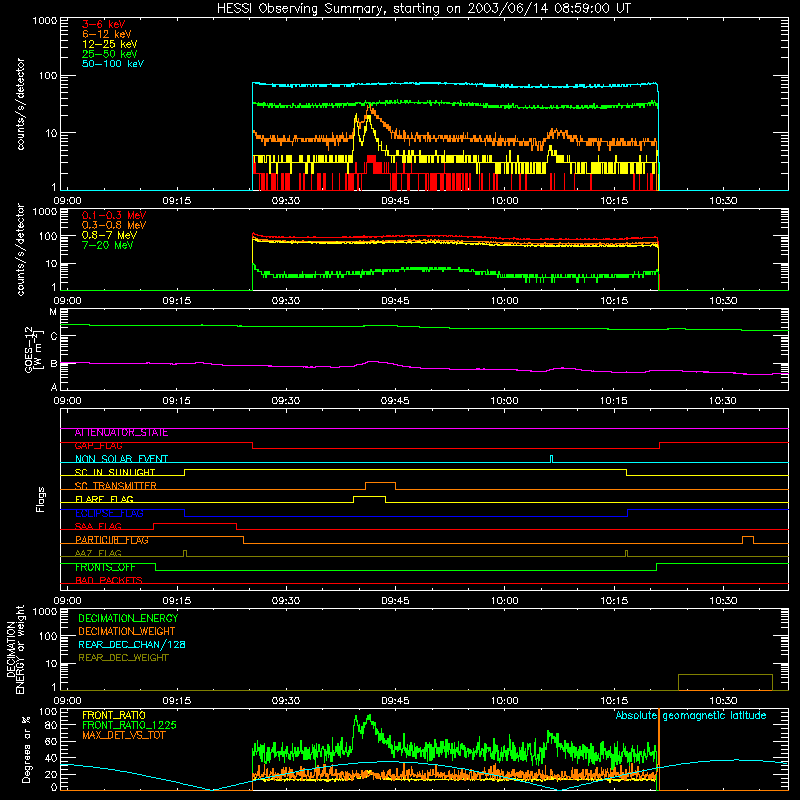This screenshot has width=800, height=800.
Task: Select the 6-12 keV legend label
Action: click(x=107, y=34)
